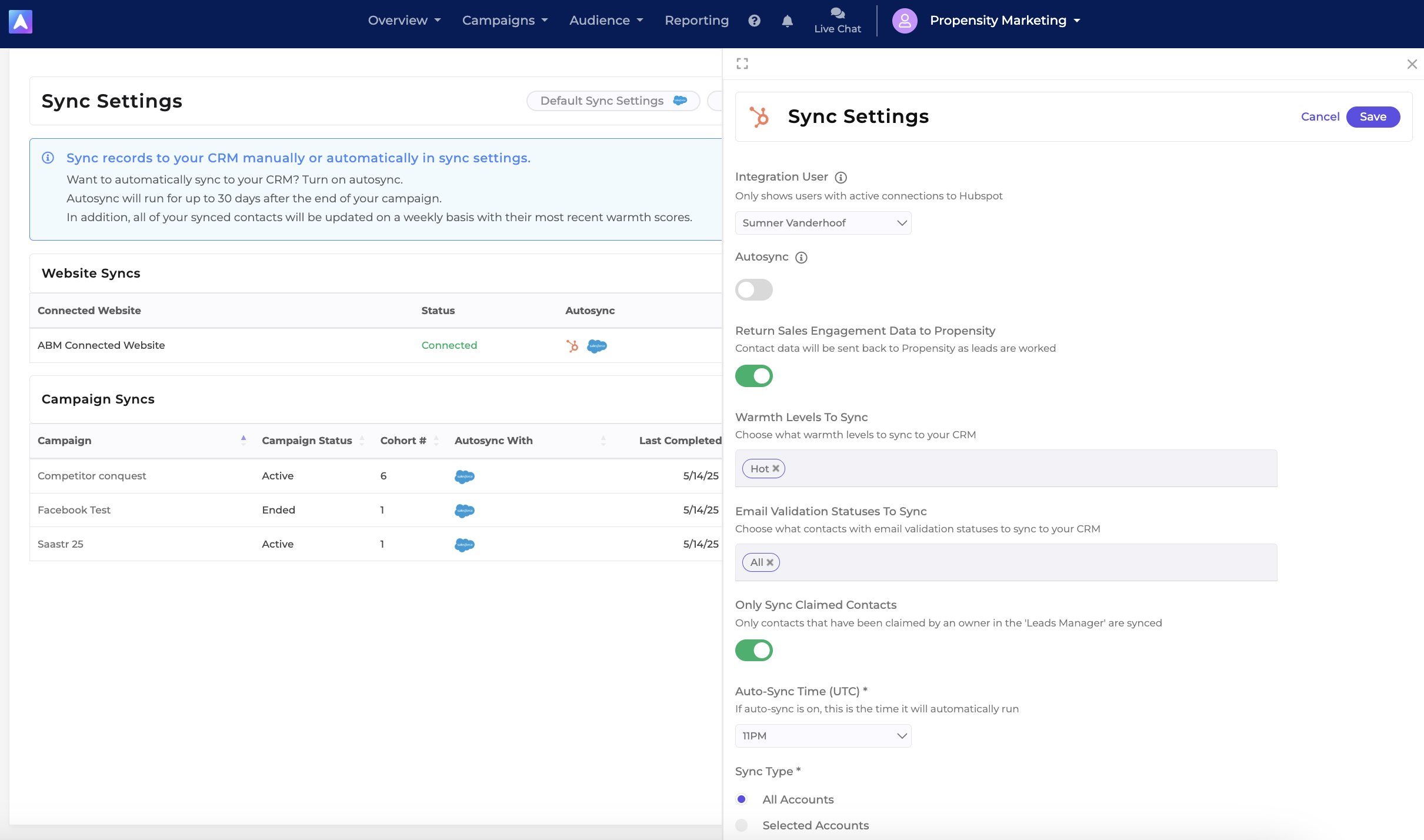The image size is (1424, 840).
Task: Open Live Chat
Action: click(838, 21)
